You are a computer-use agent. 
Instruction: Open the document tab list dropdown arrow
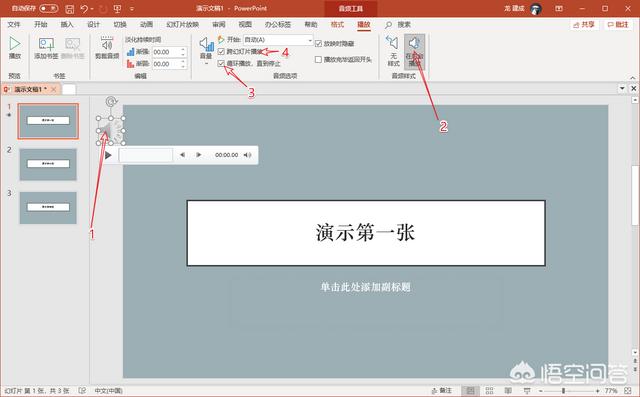coord(622,88)
